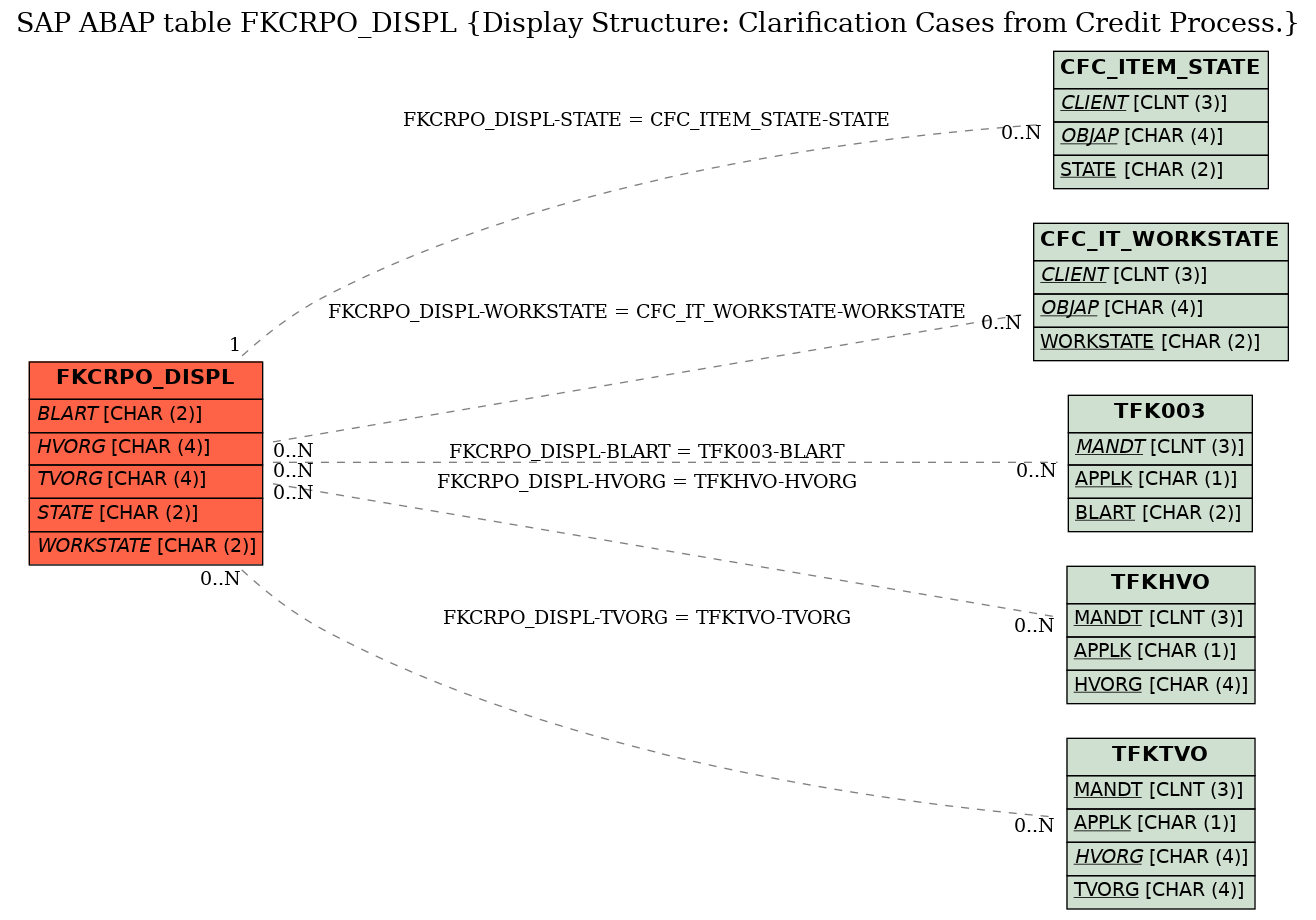Click STATE [CHAR (2)] in CFC_ITEM_STATE
Screen dimensions: 1316x920
[1161, 171]
